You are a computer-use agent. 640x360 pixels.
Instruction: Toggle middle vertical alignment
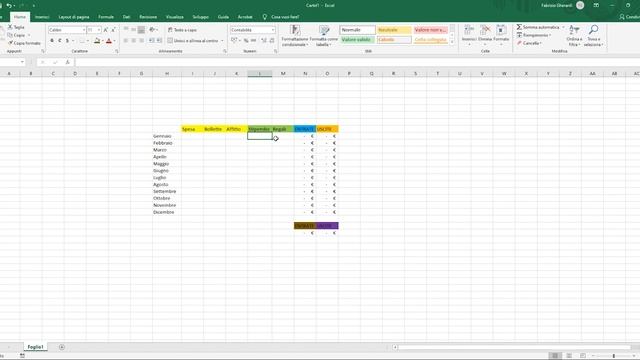[133, 30]
